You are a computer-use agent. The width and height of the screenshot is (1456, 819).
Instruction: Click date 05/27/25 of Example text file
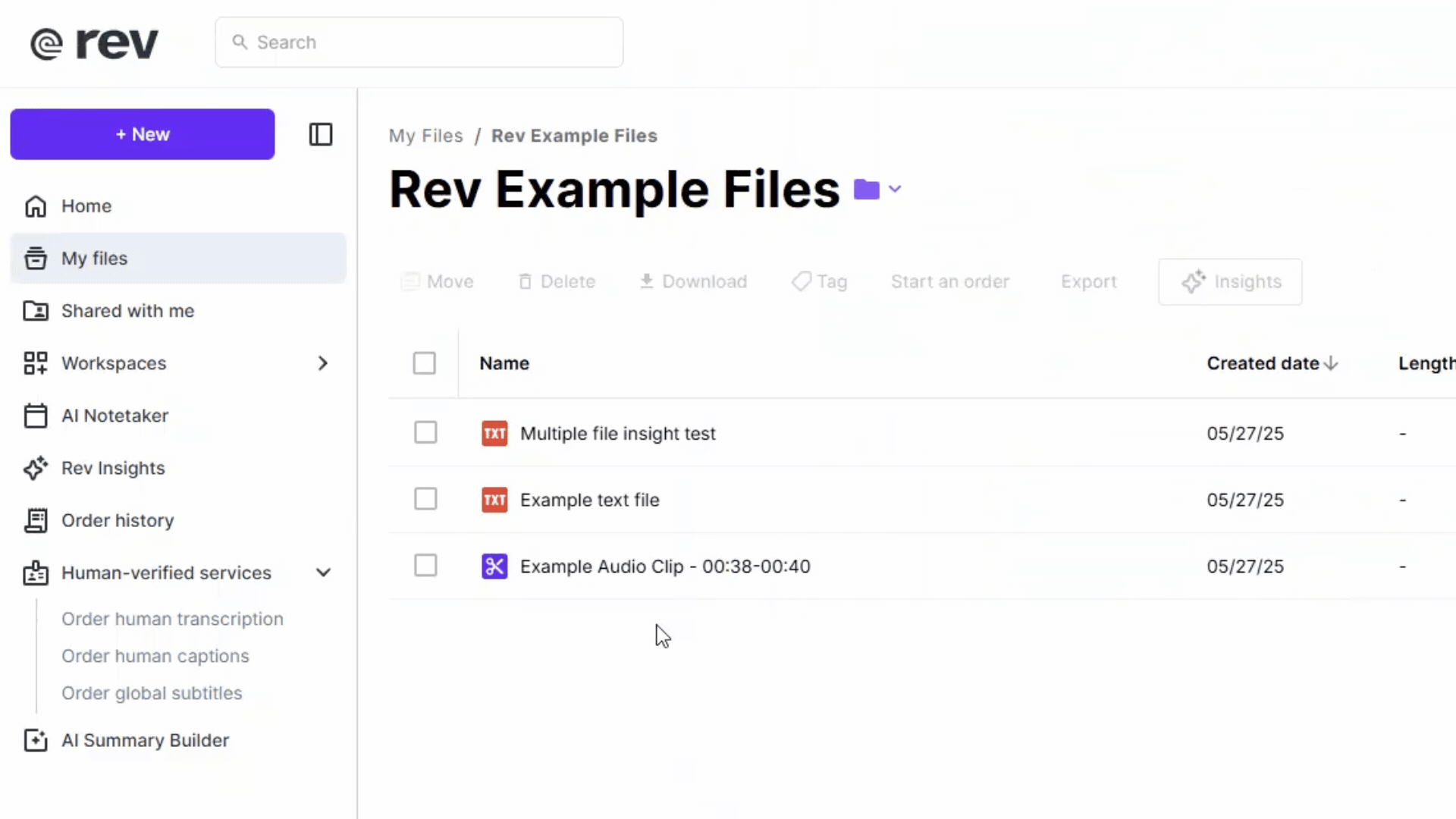pos(1245,500)
